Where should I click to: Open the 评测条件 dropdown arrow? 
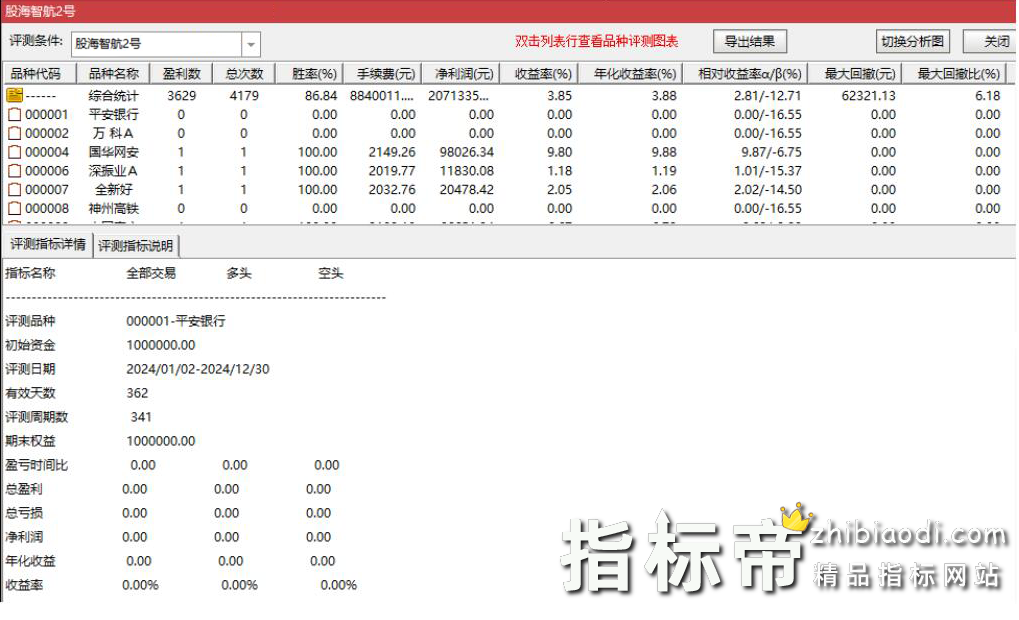pos(251,44)
